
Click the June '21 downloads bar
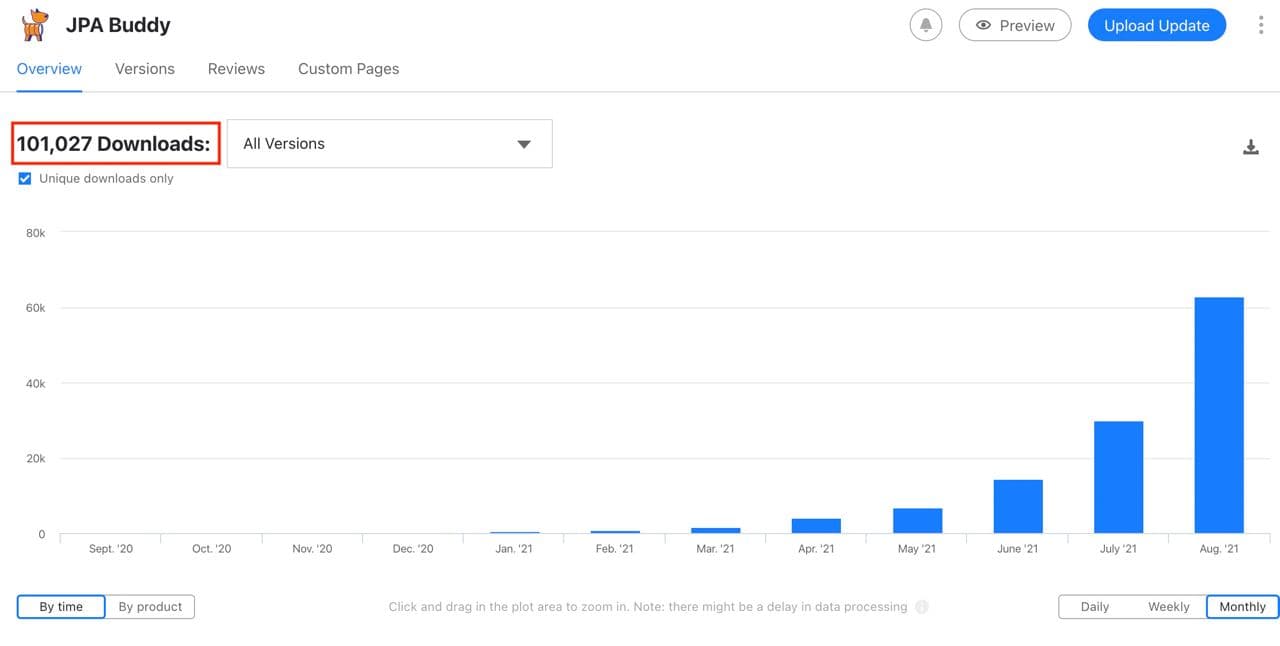click(x=1018, y=506)
